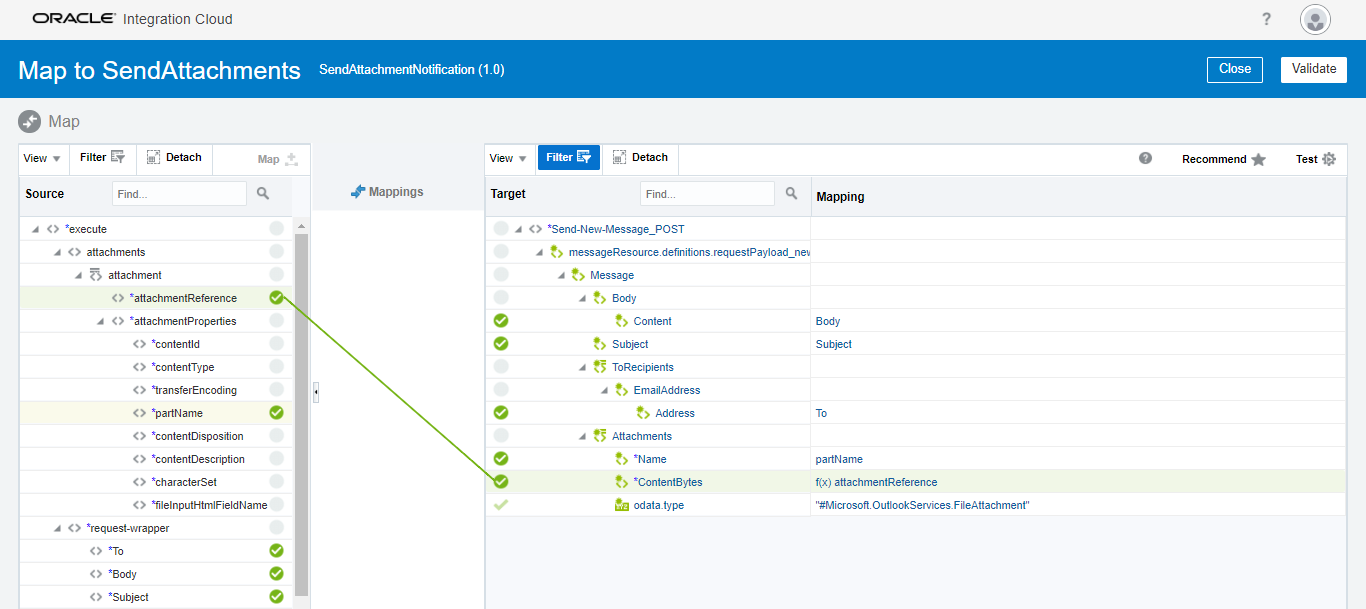Toggle the status circle on source contentId row
This screenshot has width=1366, height=609.
[x=276, y=343]
